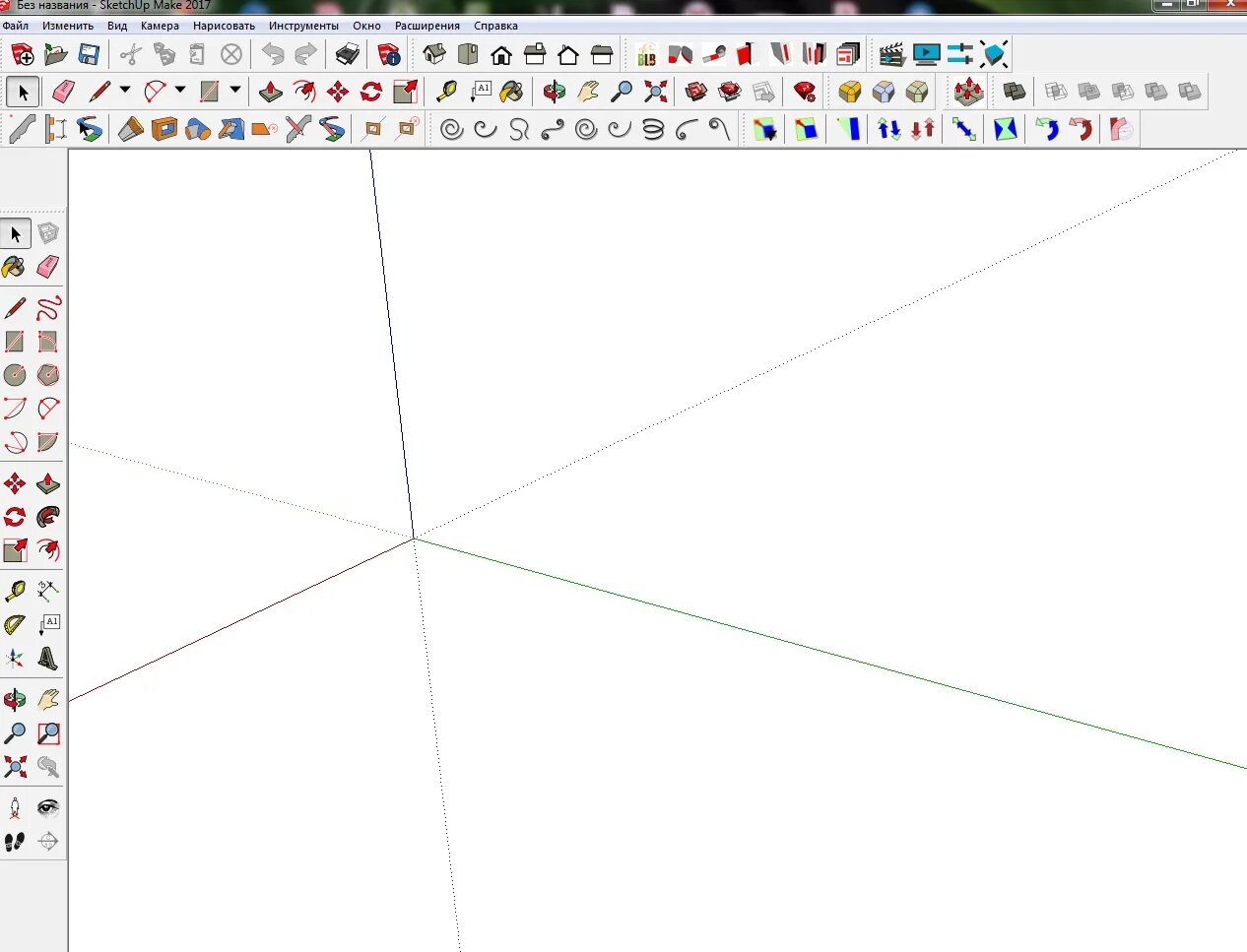The height and width of the screenshot is (952, 1247).
Task: Click the Print icon in top toolbar
Action: pos(348,54)
